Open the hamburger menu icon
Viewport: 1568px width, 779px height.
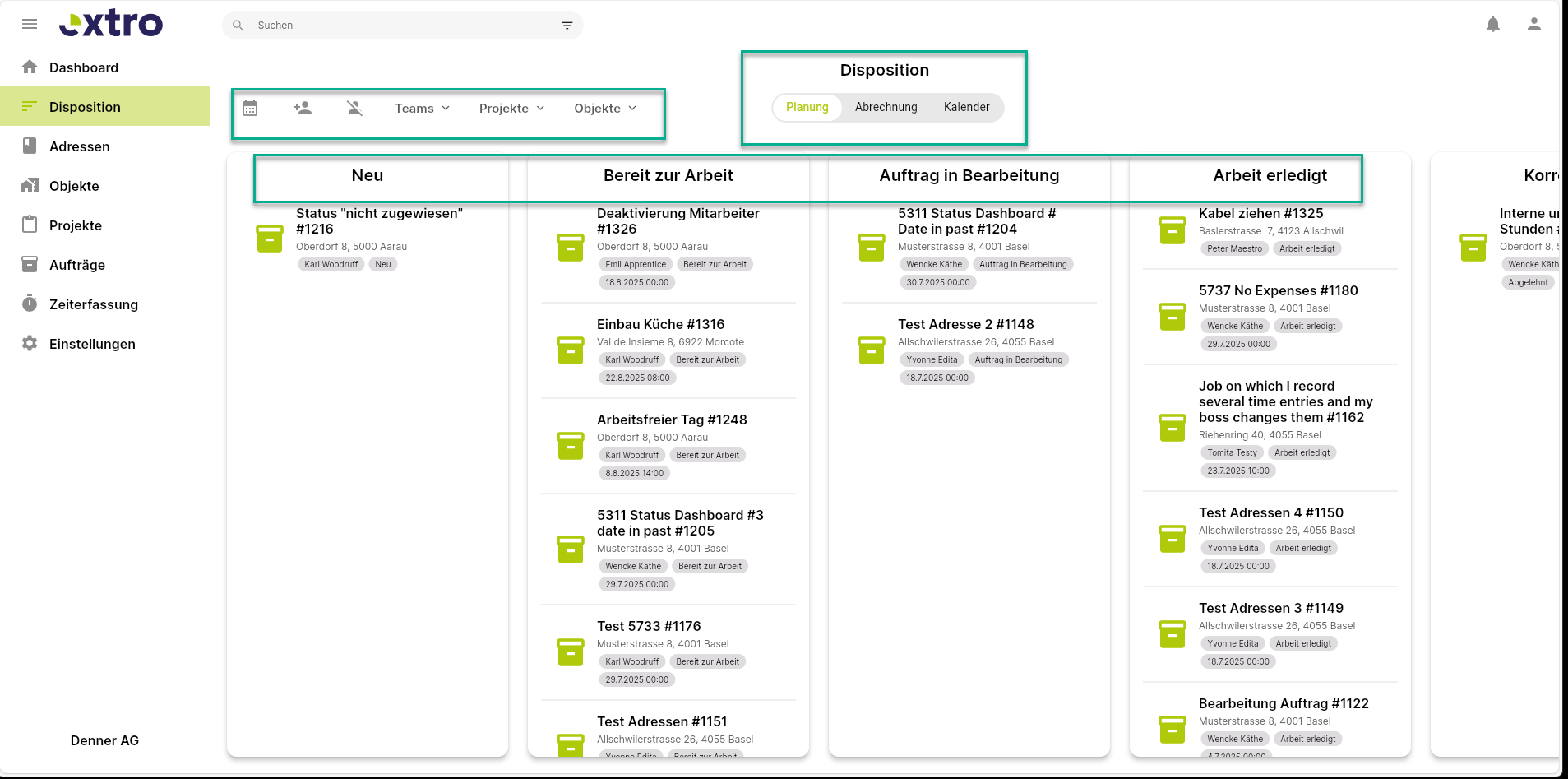point(30,24)
